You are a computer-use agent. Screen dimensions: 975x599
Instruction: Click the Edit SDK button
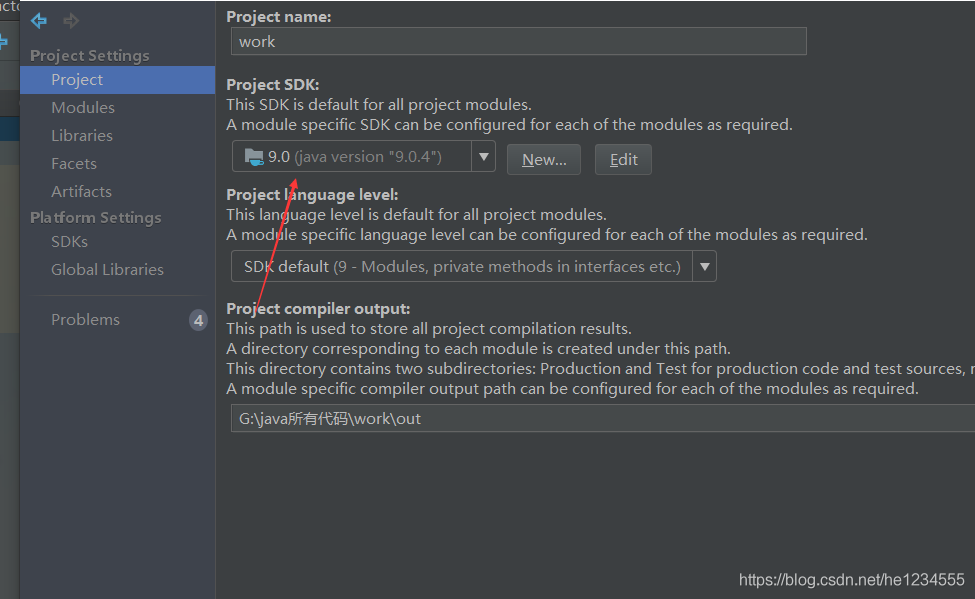[623, 160]
